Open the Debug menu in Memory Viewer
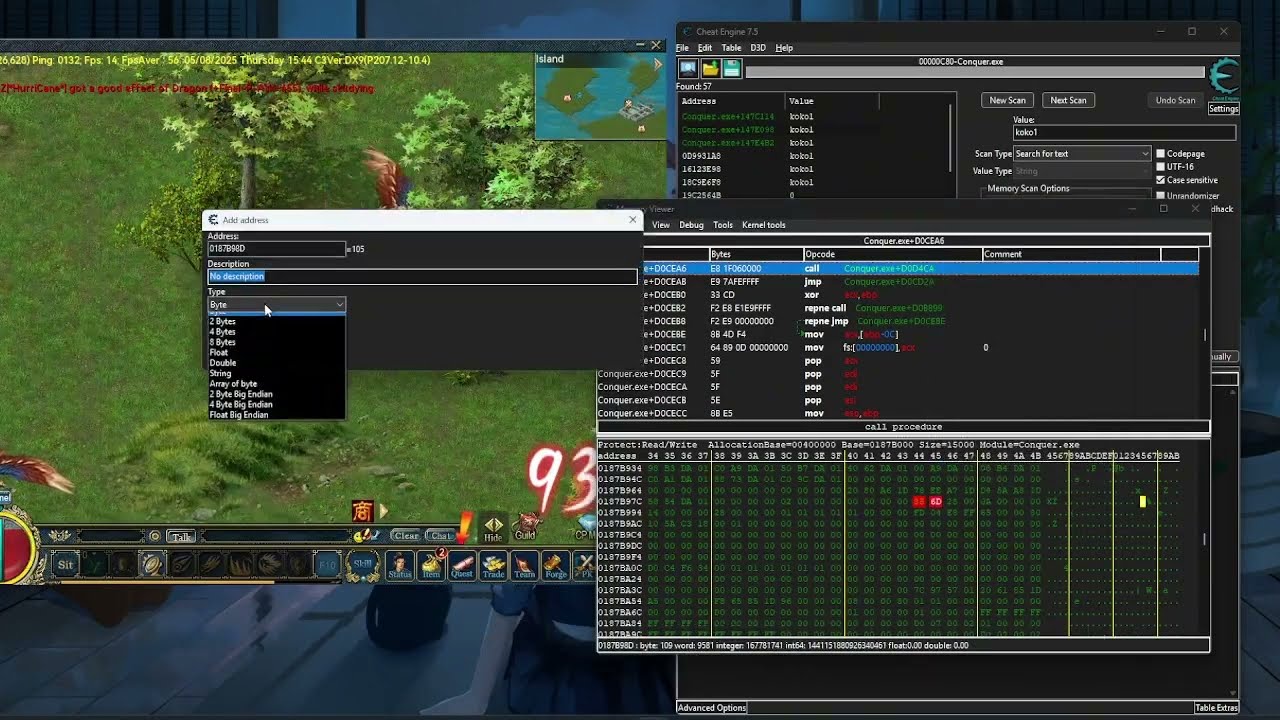 (691, 225)
